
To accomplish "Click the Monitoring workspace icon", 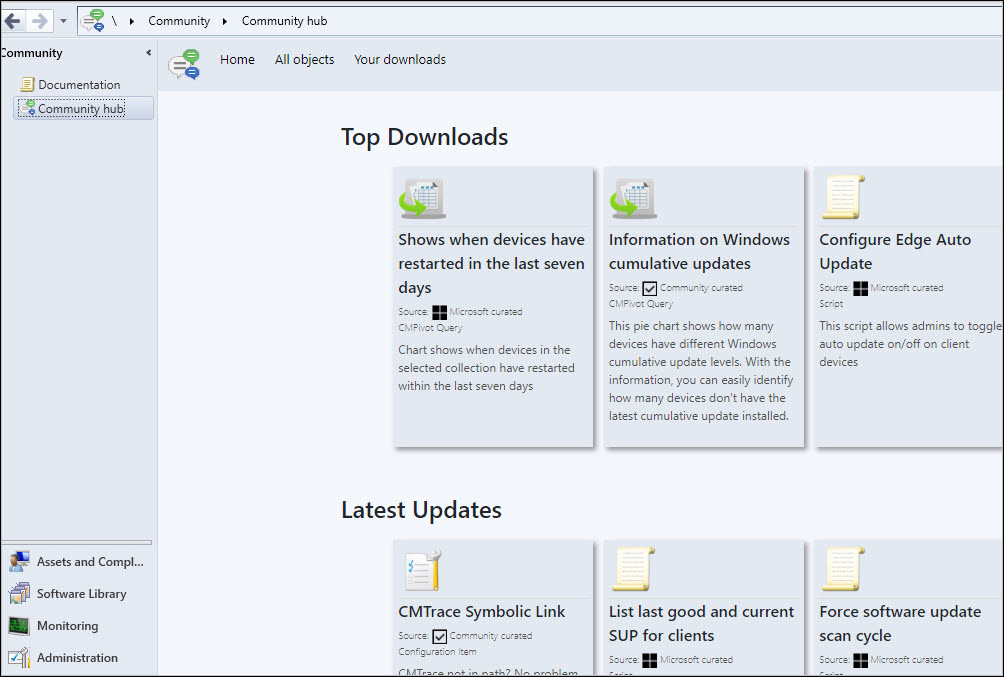I will pyautogui.click(x=19, y=626).
